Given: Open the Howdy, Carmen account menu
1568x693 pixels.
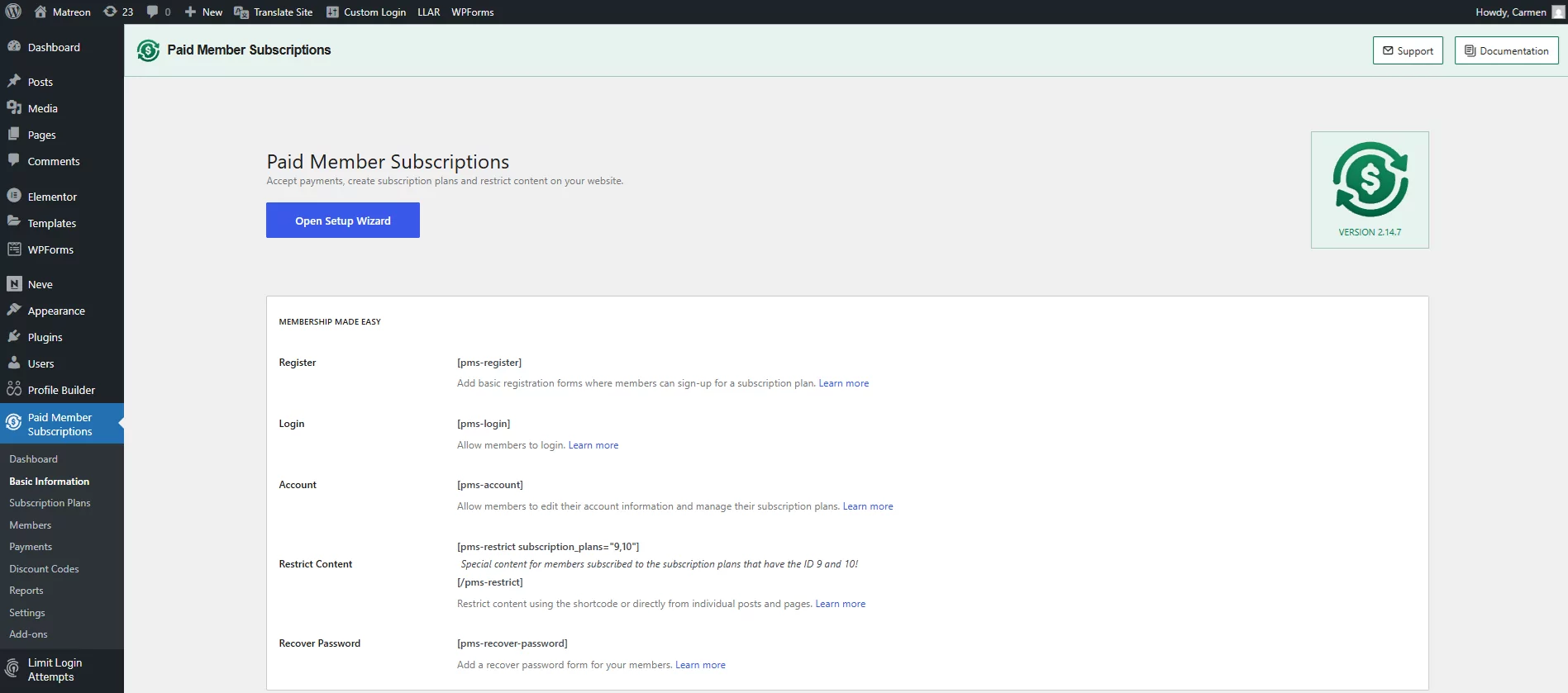Looking at the screenshot, I should (1519, 12).
